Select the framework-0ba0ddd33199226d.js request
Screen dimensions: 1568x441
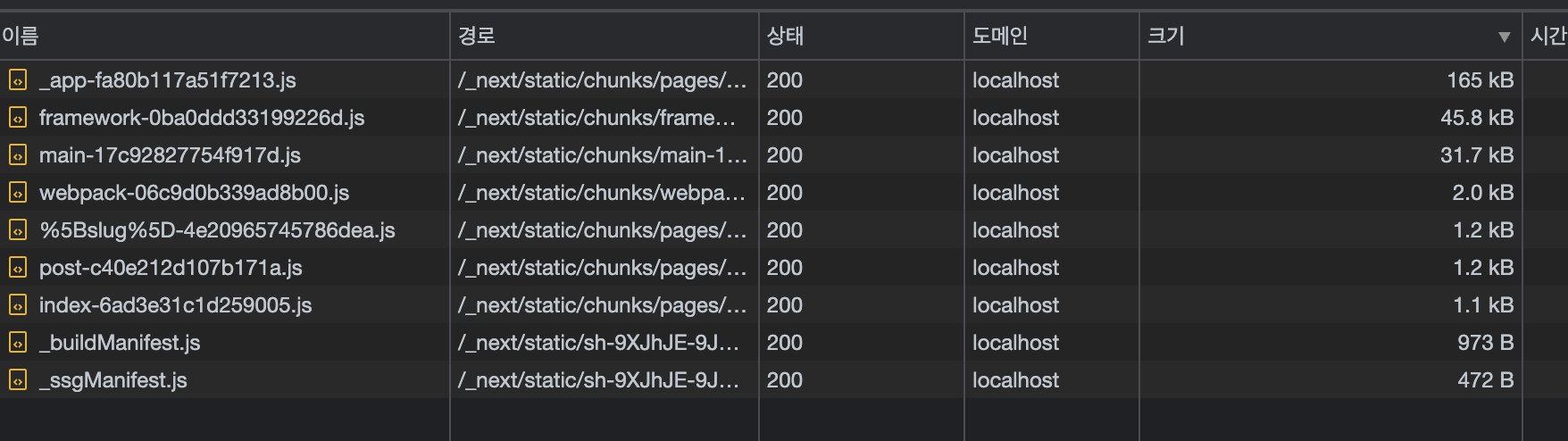[x=202, y=118]
